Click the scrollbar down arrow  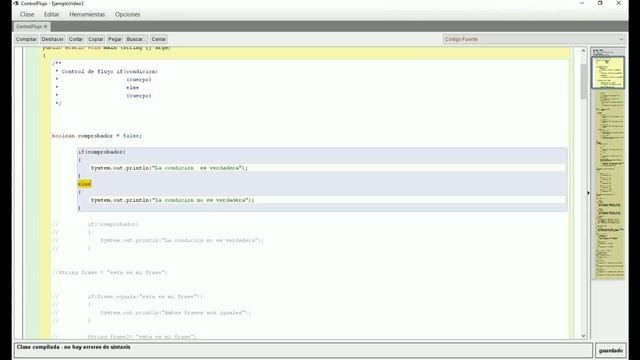click(x=583, y=336)
